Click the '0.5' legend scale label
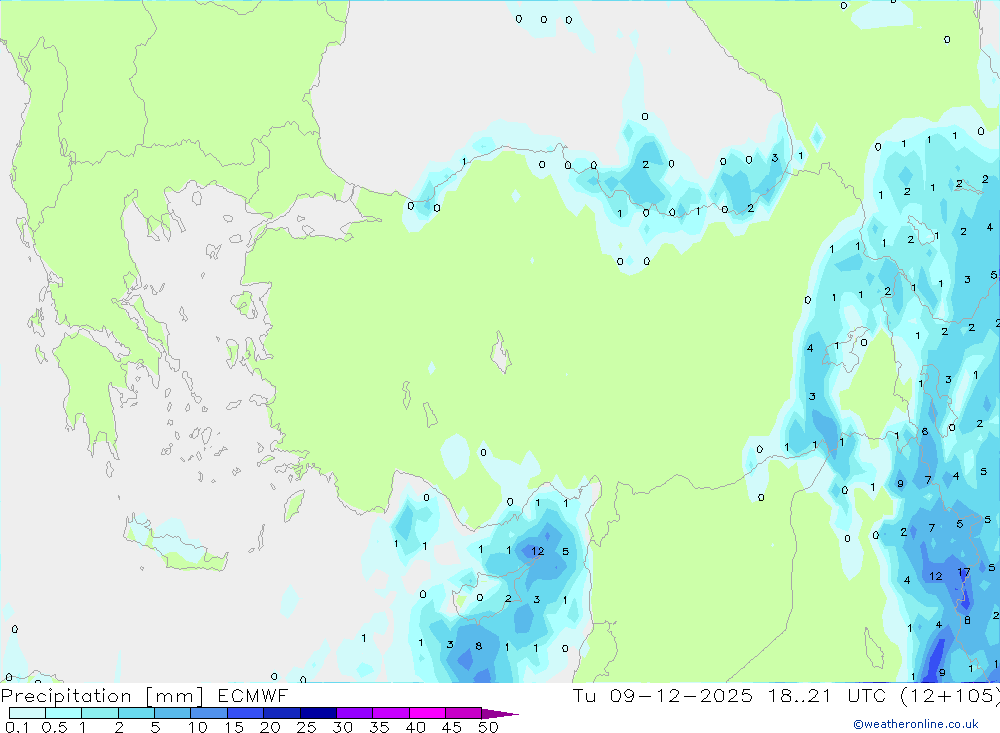The width and height of the screenshot is (1000, 733). pyautogui.click(x=54, y=727)
